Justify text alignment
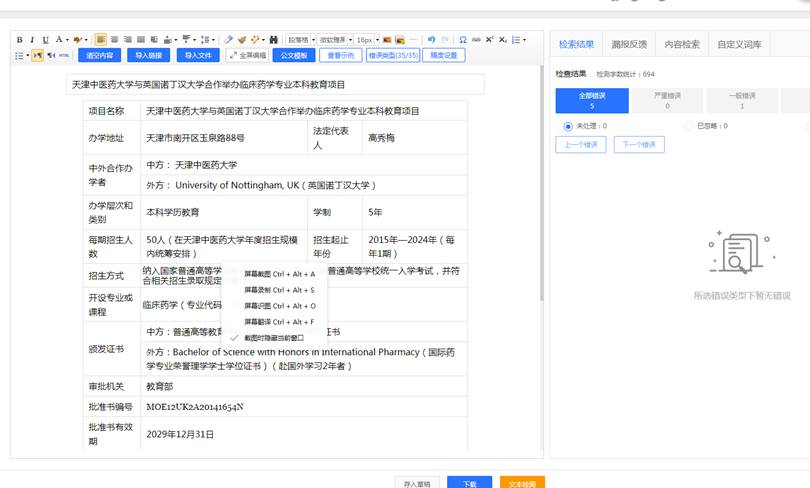The height and width of the screenshot is (488, 810). click(x=141, y=39)
